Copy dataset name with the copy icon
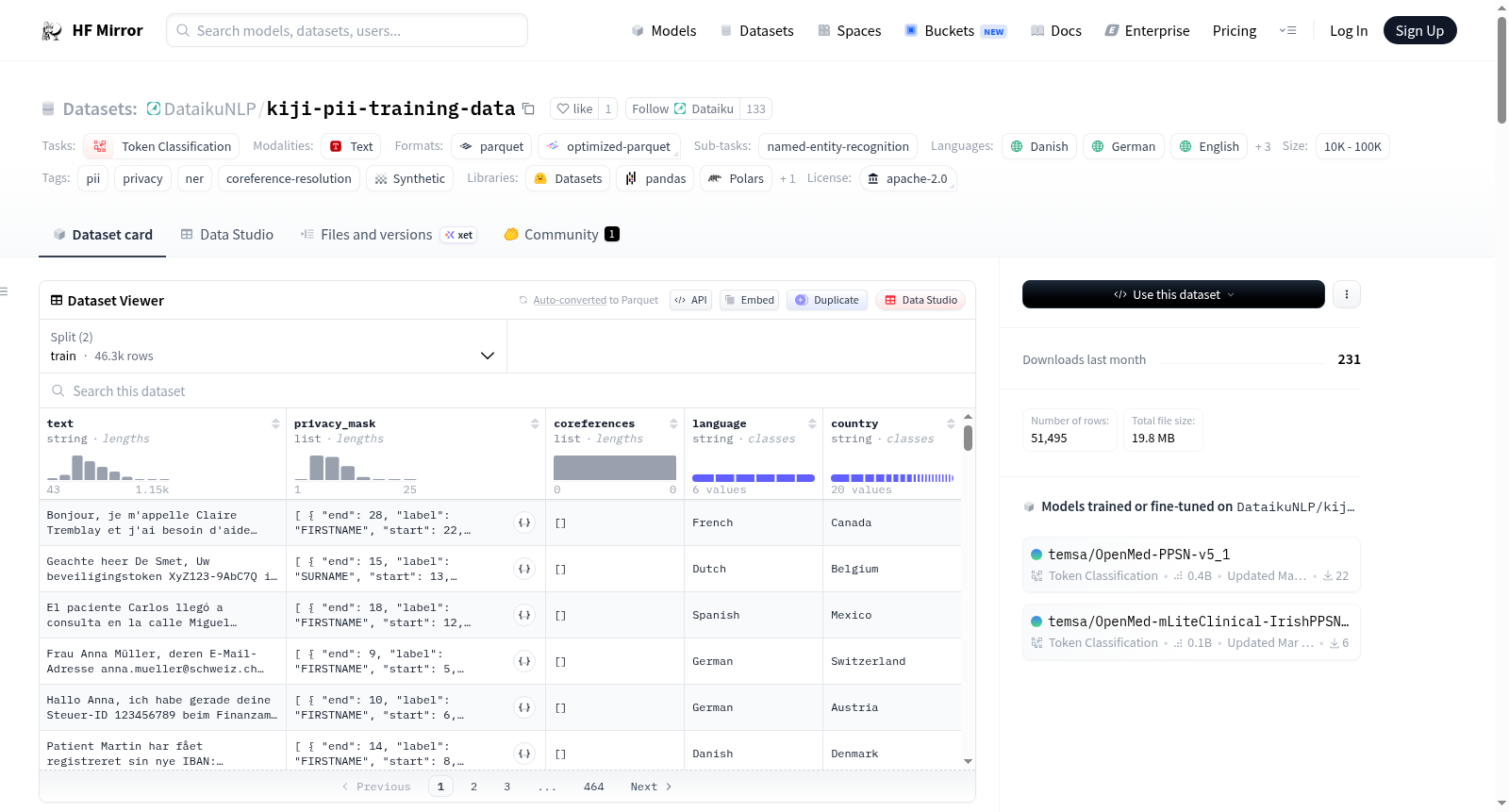This screenshot has width=1509, height=812. pos(528,109)
